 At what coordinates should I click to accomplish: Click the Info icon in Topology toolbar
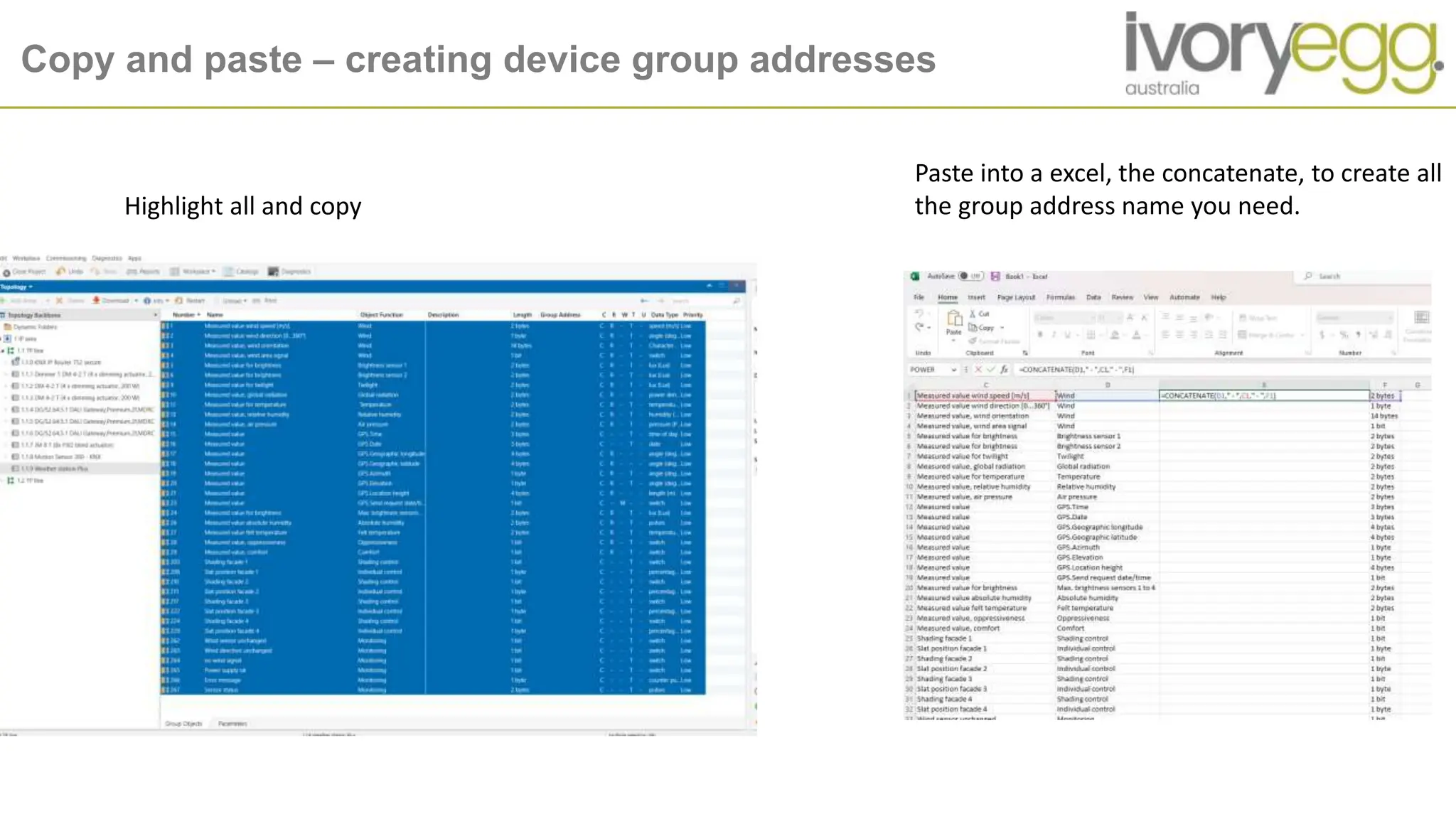click(x=147, y=301)
